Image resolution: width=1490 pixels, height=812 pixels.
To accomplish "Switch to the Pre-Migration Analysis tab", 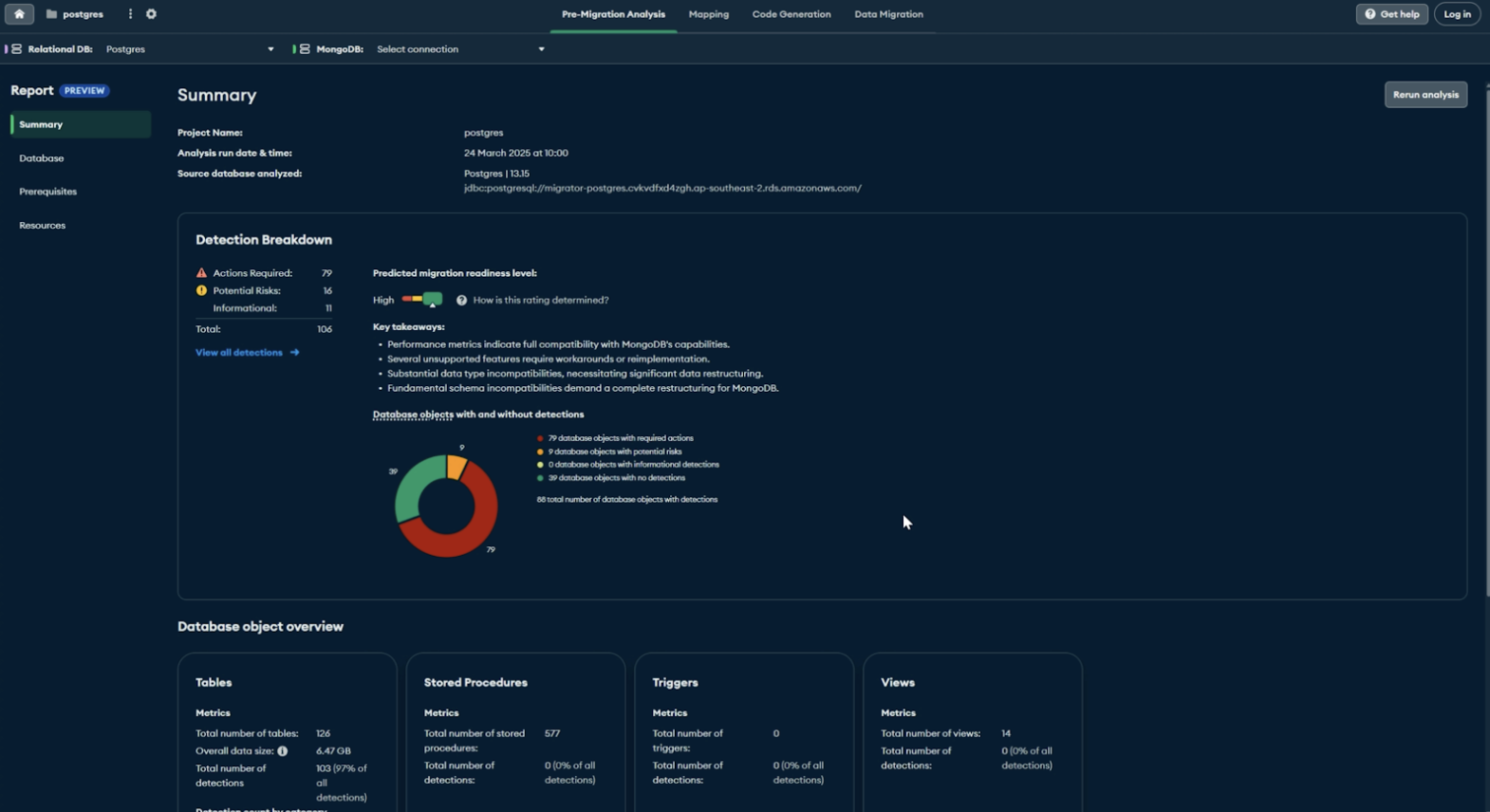I will pos(613,14).
